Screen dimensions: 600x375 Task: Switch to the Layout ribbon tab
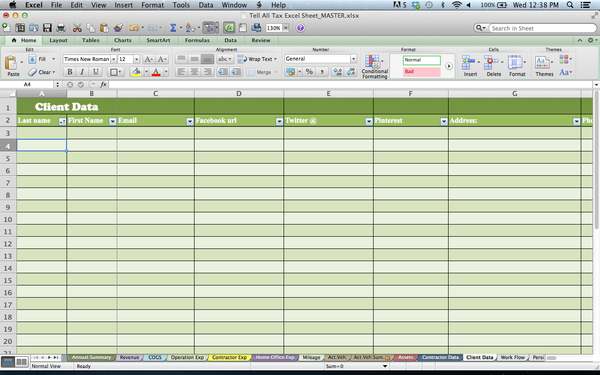58,40
